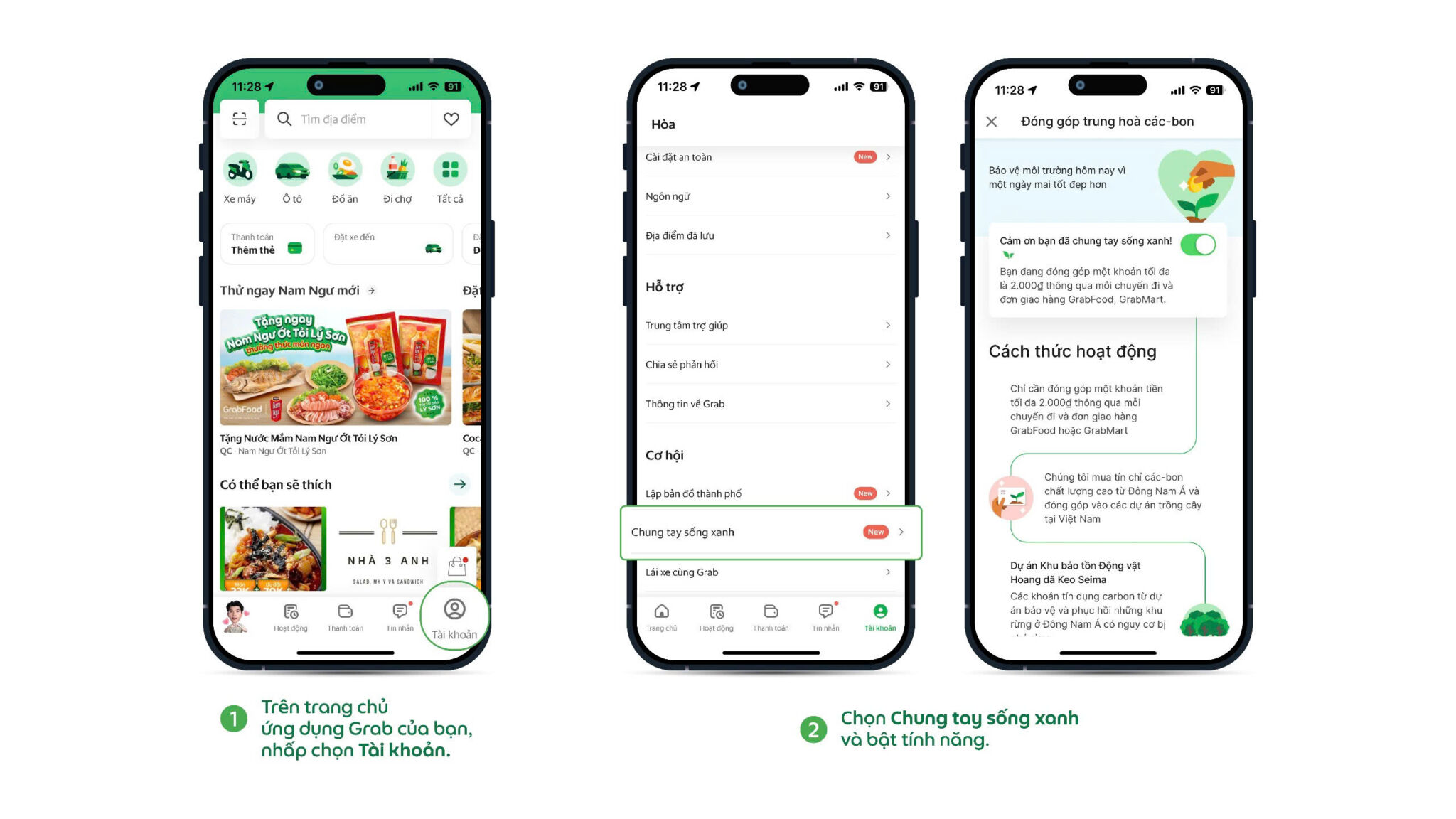Viewport: 1456px width, 819px height.
Task: Toggle the Cảm ơn bạn đã chung tay sống xanh switch
Action: 1200,242
